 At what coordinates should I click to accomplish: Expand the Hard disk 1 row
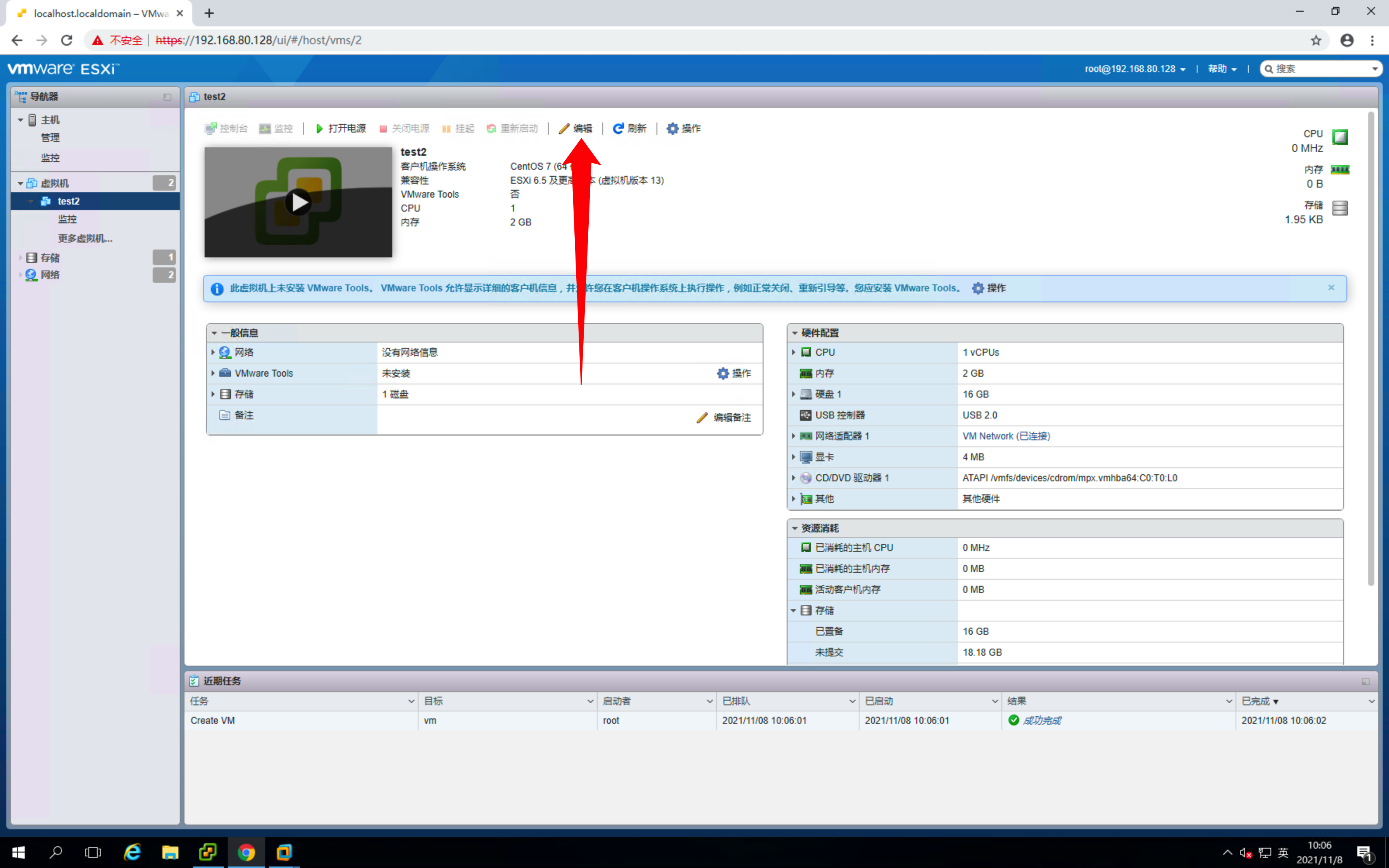[794, 394]
